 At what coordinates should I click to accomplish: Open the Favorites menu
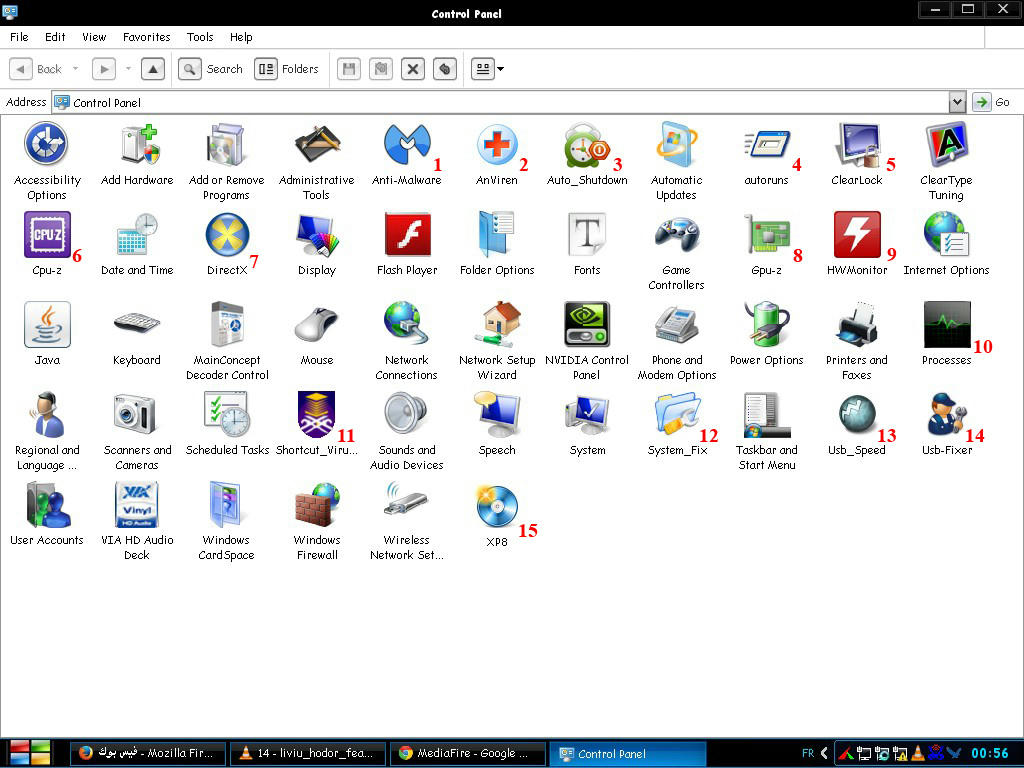point(146,37)
